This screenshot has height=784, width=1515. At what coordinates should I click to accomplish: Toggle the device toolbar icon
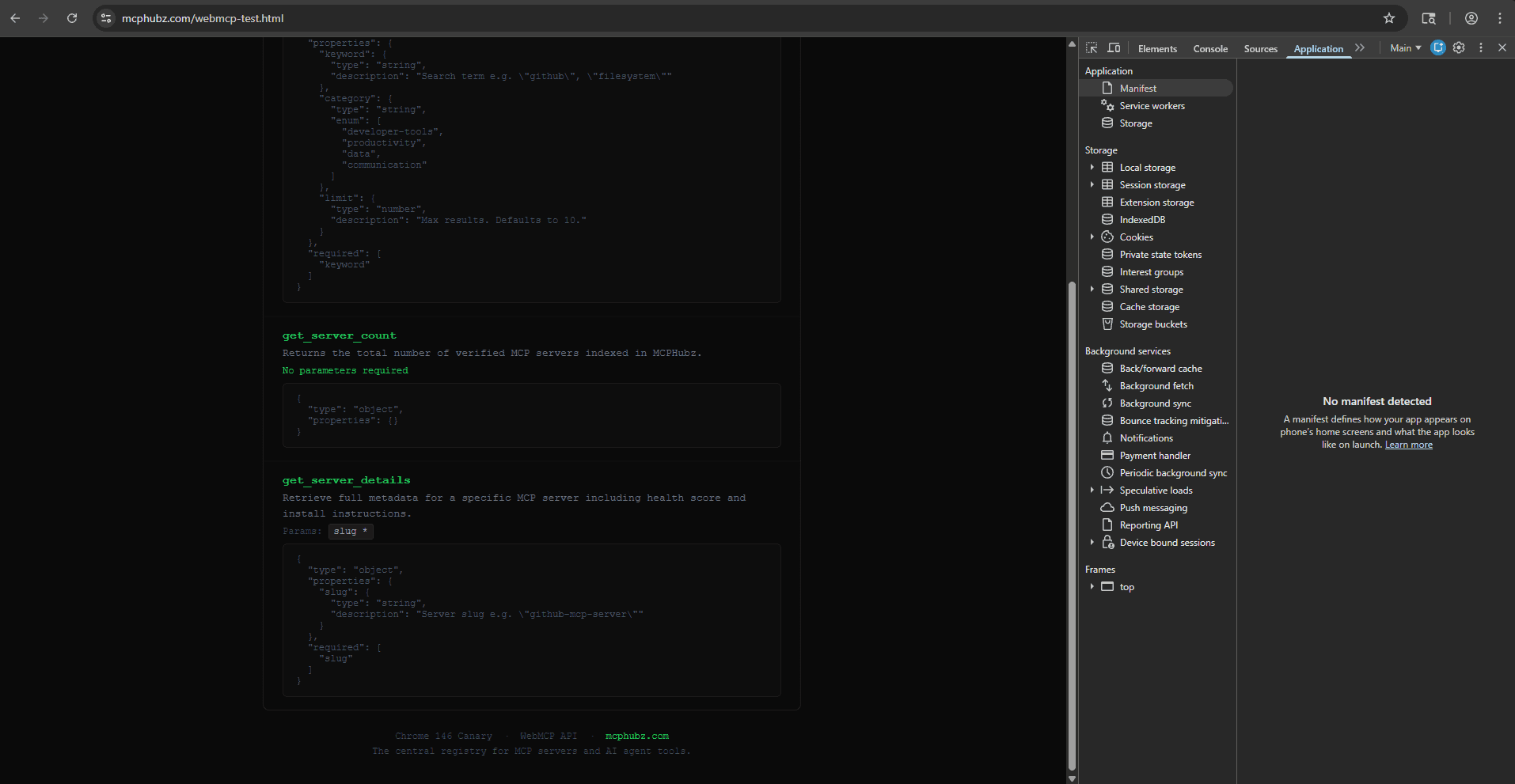(1114, 48)
